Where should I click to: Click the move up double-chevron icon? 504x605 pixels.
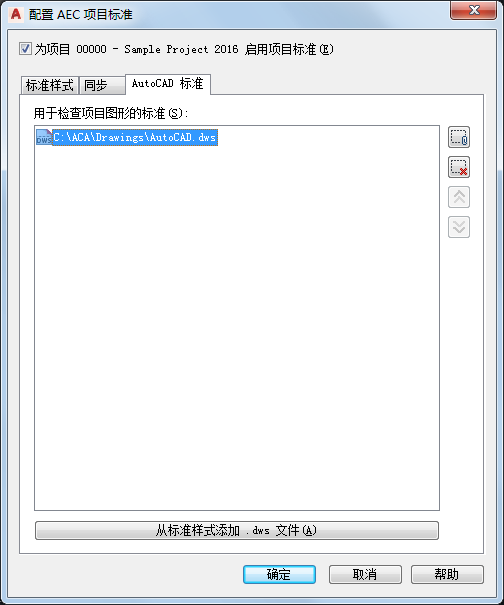[x=458, y=197]
